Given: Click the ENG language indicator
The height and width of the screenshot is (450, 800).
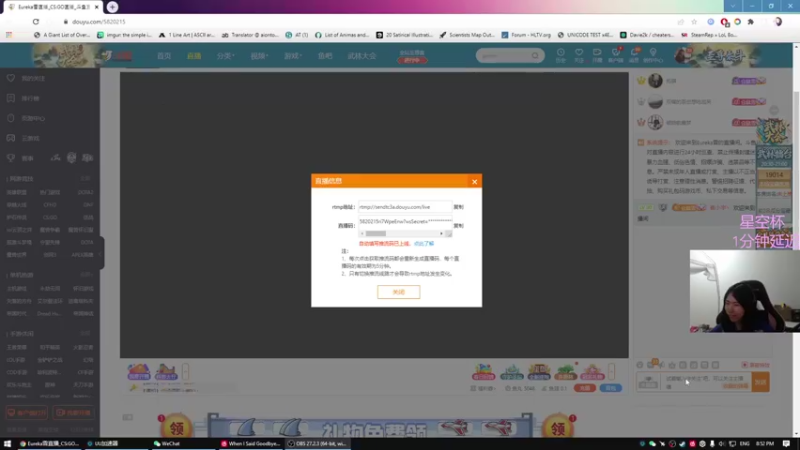Looking at the screenshot, I should [x=744, y=444].
